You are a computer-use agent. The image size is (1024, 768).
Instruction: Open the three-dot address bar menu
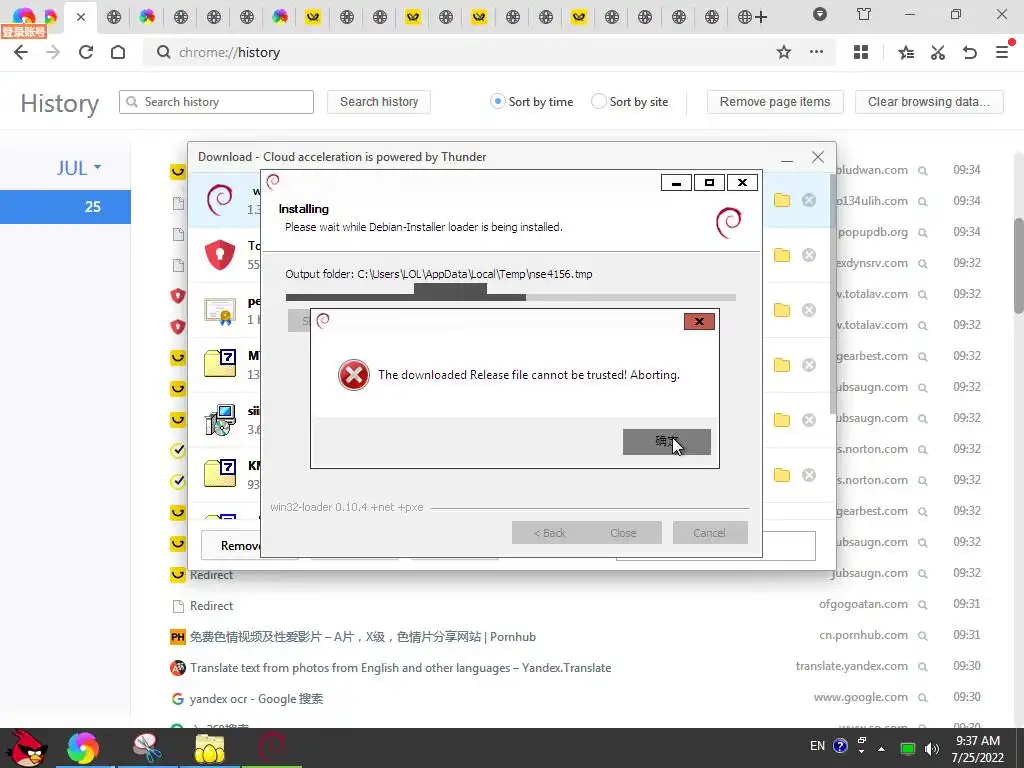tap(816, 52)
